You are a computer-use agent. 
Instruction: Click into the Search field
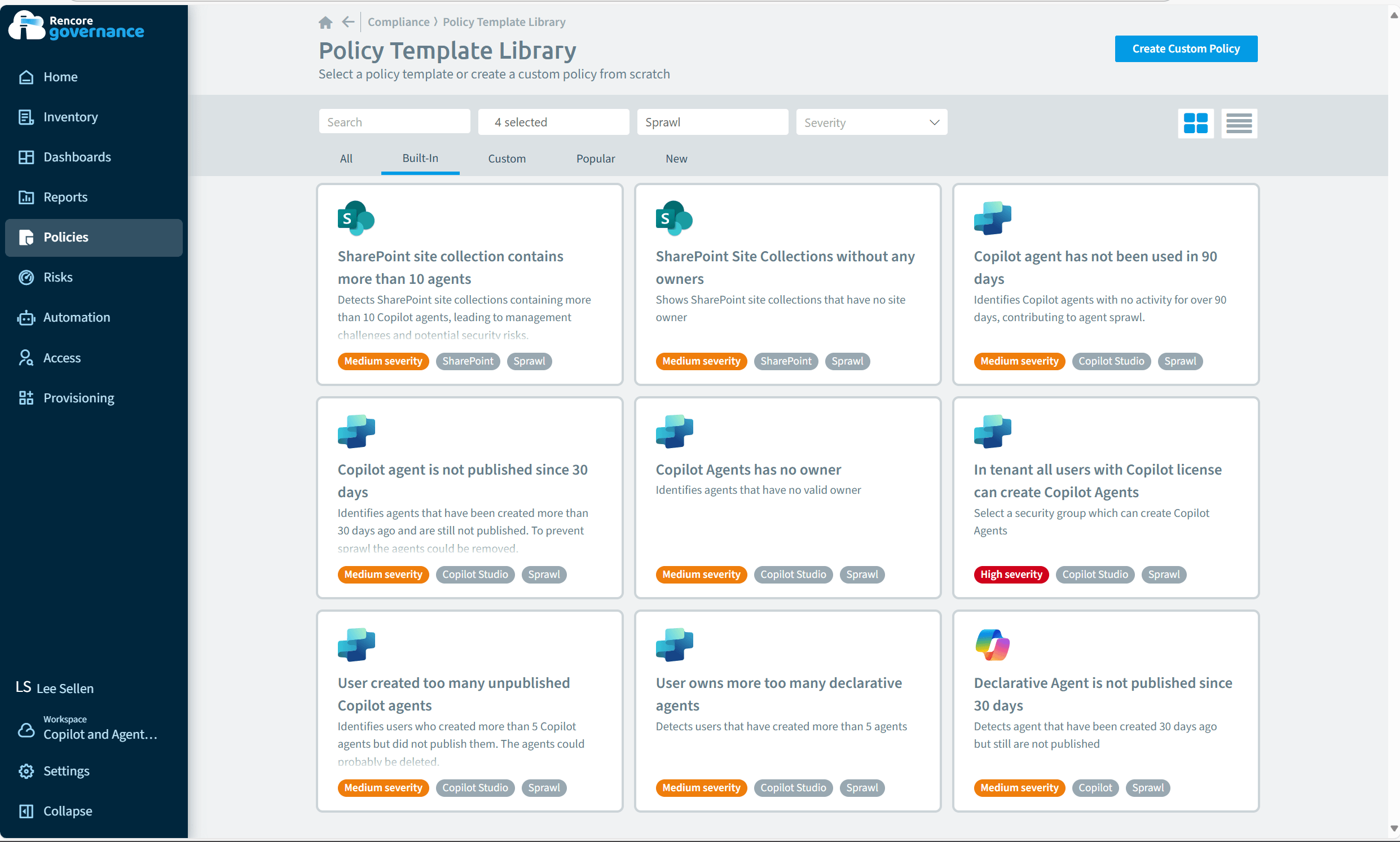(x=394, y=122)
